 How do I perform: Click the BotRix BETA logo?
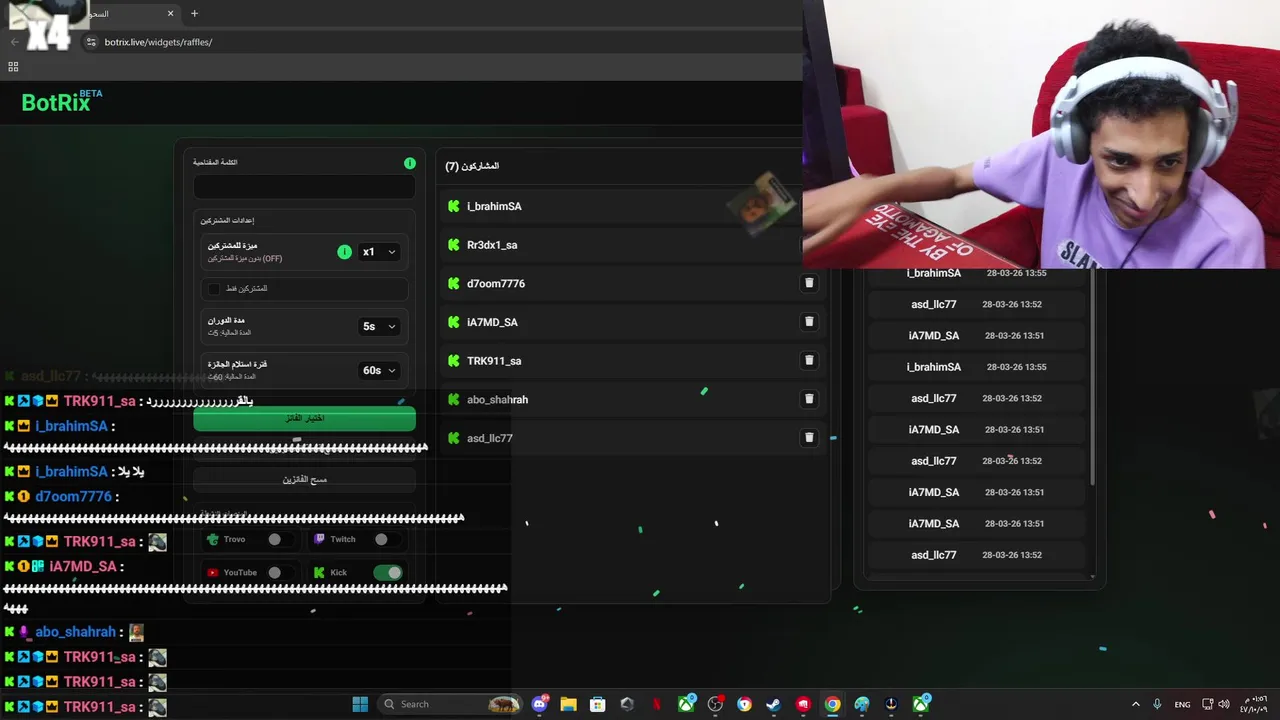tap(62, 101)
